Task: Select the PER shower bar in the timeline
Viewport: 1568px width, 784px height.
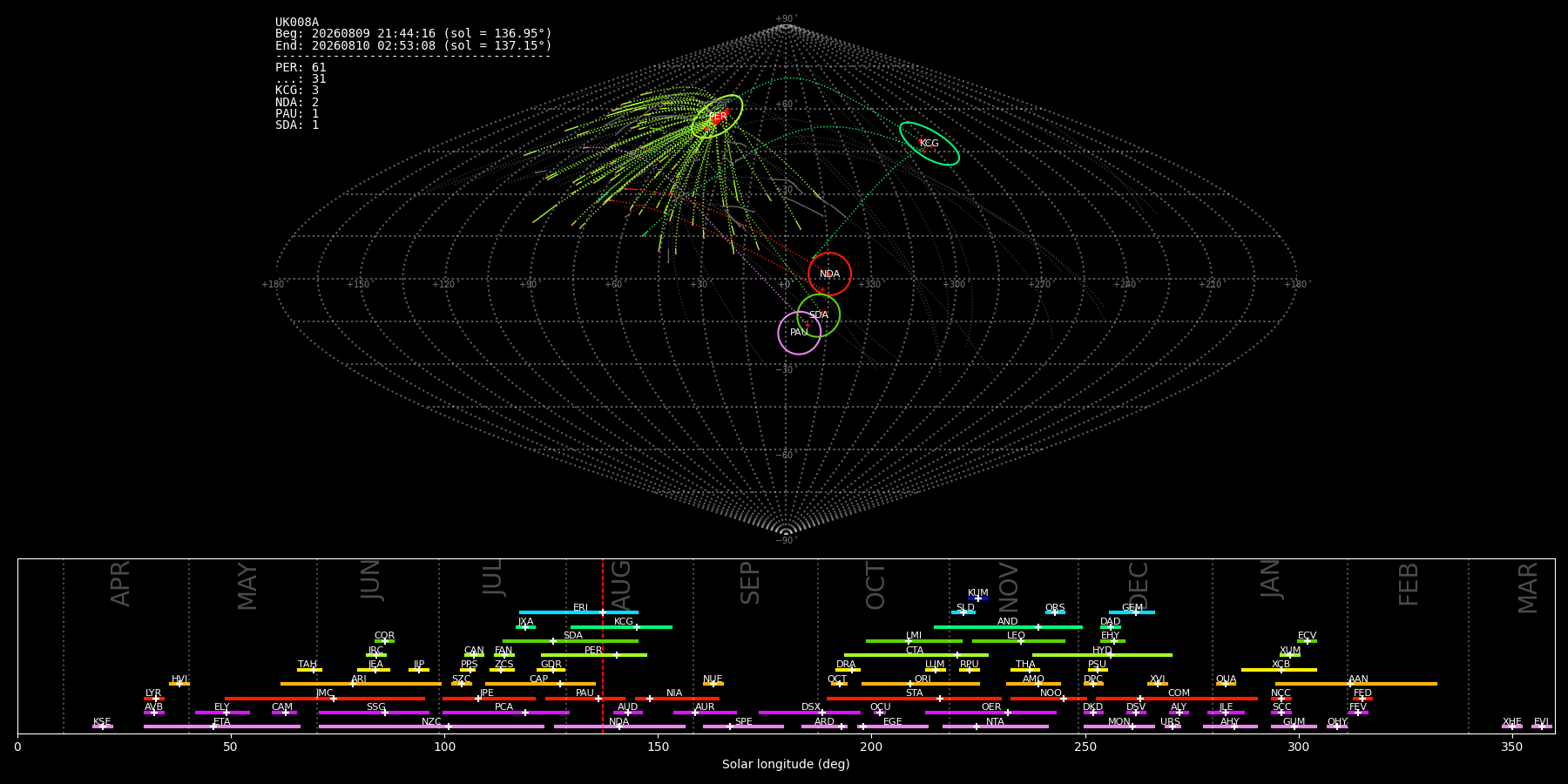Action: pyautogui.click(x=594, y=655)
